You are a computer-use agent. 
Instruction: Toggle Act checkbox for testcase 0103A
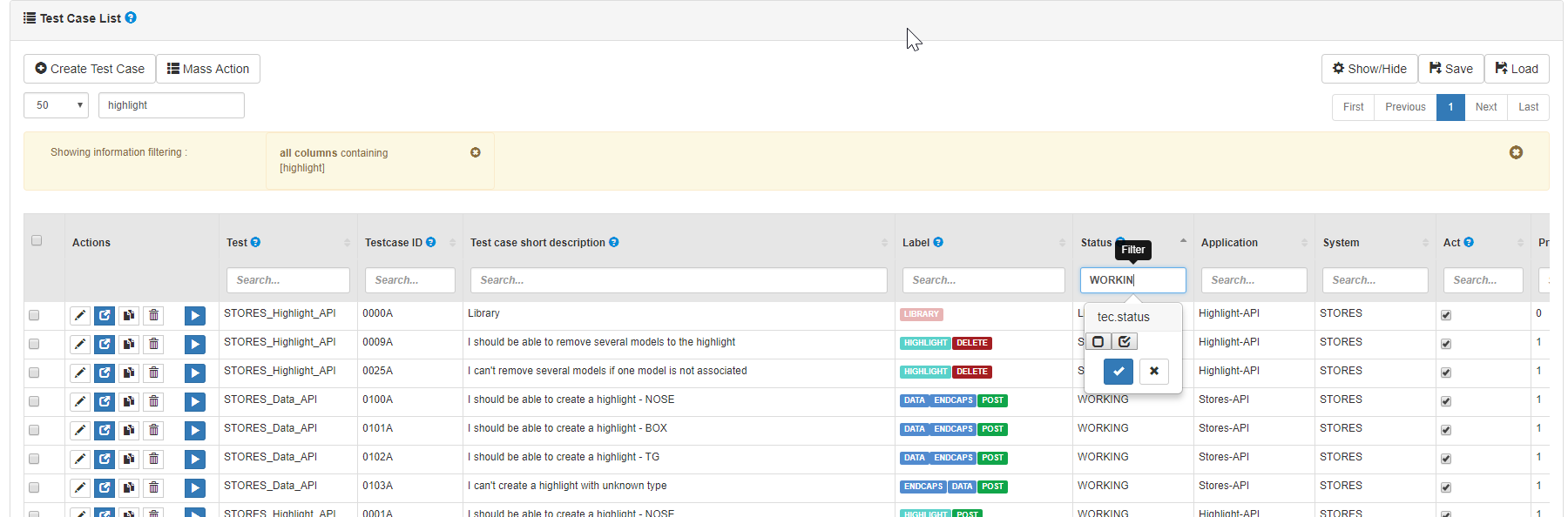pyautogui.click(x=1446, y=487)
